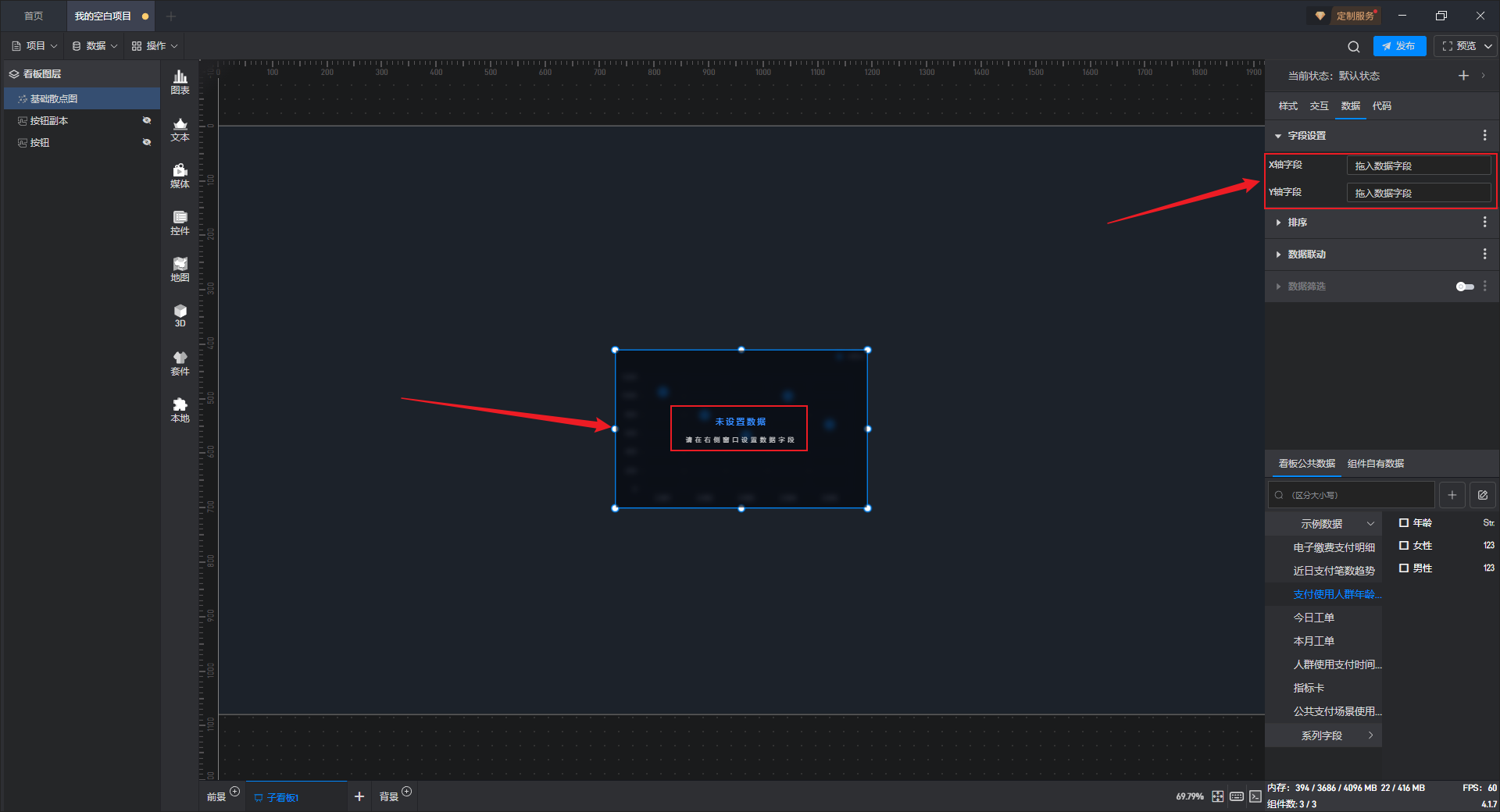Open the 预览 dropdown arrow
The height and width of the screenshot is (812, 1500).
click(x=1488, y=46)
